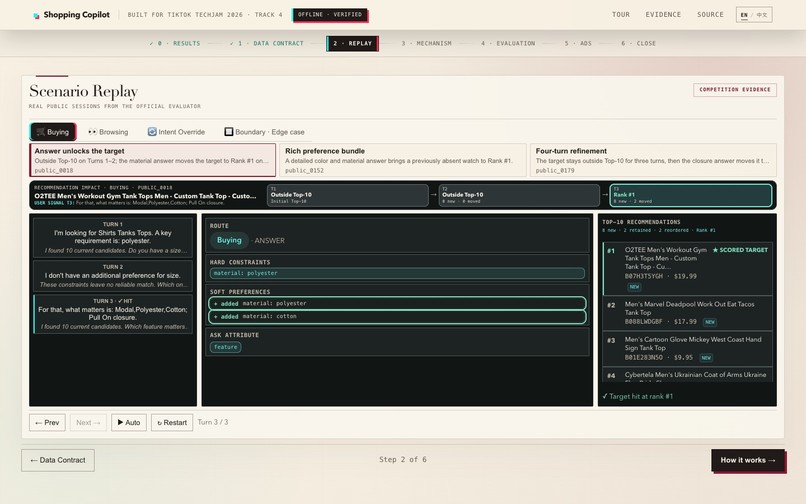Open the Tour link in header
The image size is (806, 504).
pyautogui.click(x=620, y=14)
